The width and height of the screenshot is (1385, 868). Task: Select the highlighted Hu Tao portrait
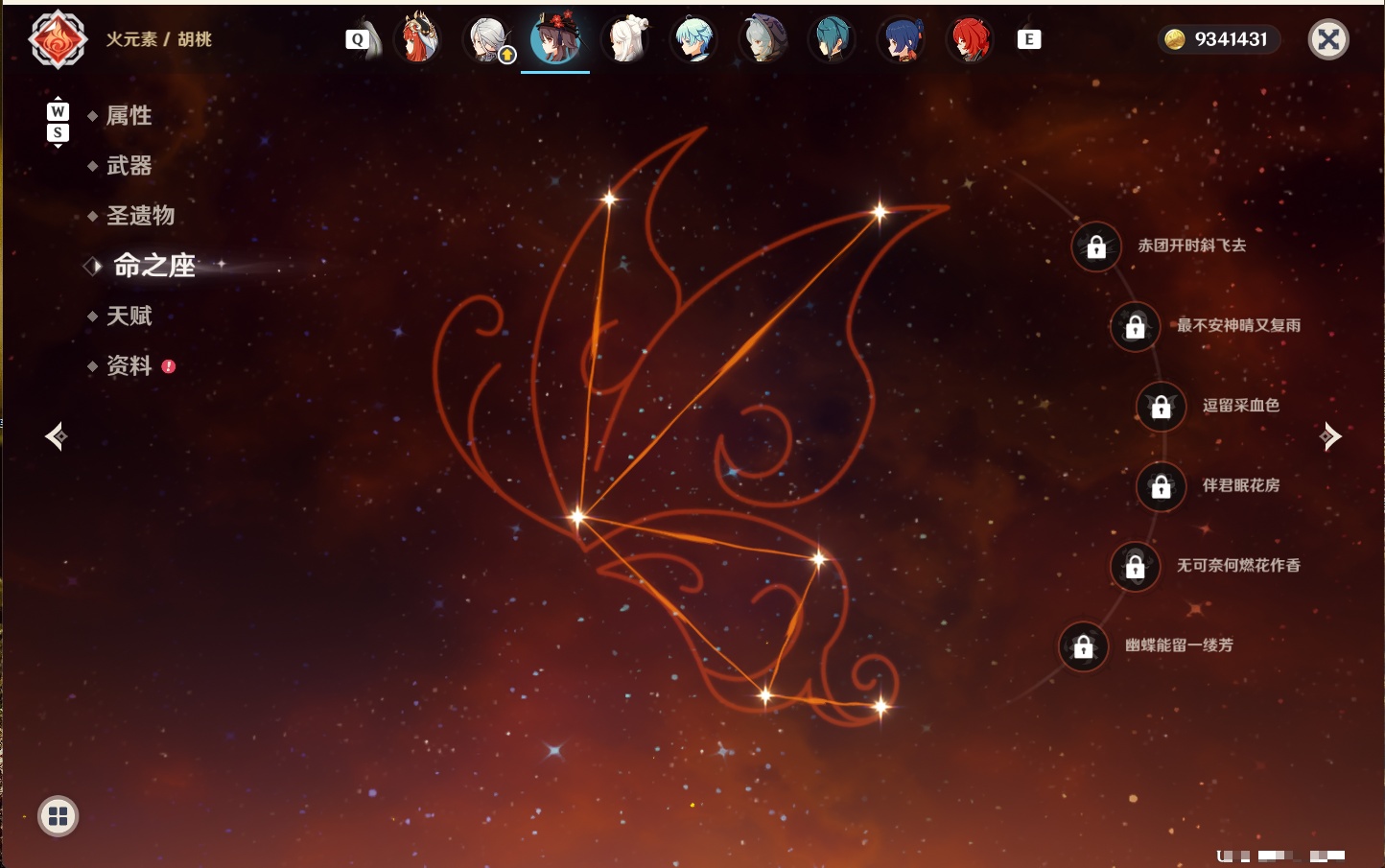click(555, 38)
